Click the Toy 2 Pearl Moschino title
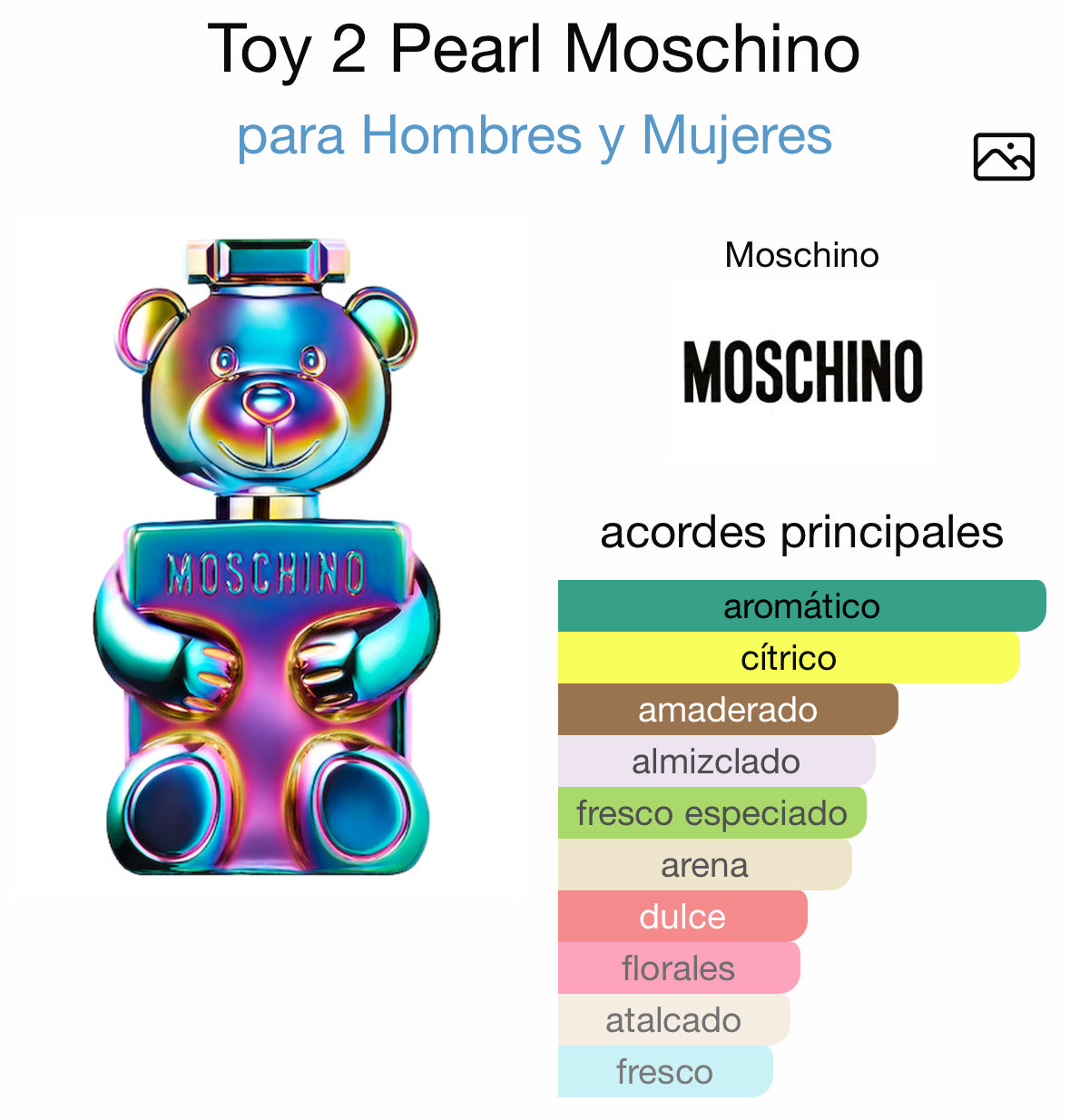The height and width of the screenshot is (1120, 1070). coord(534,49)
